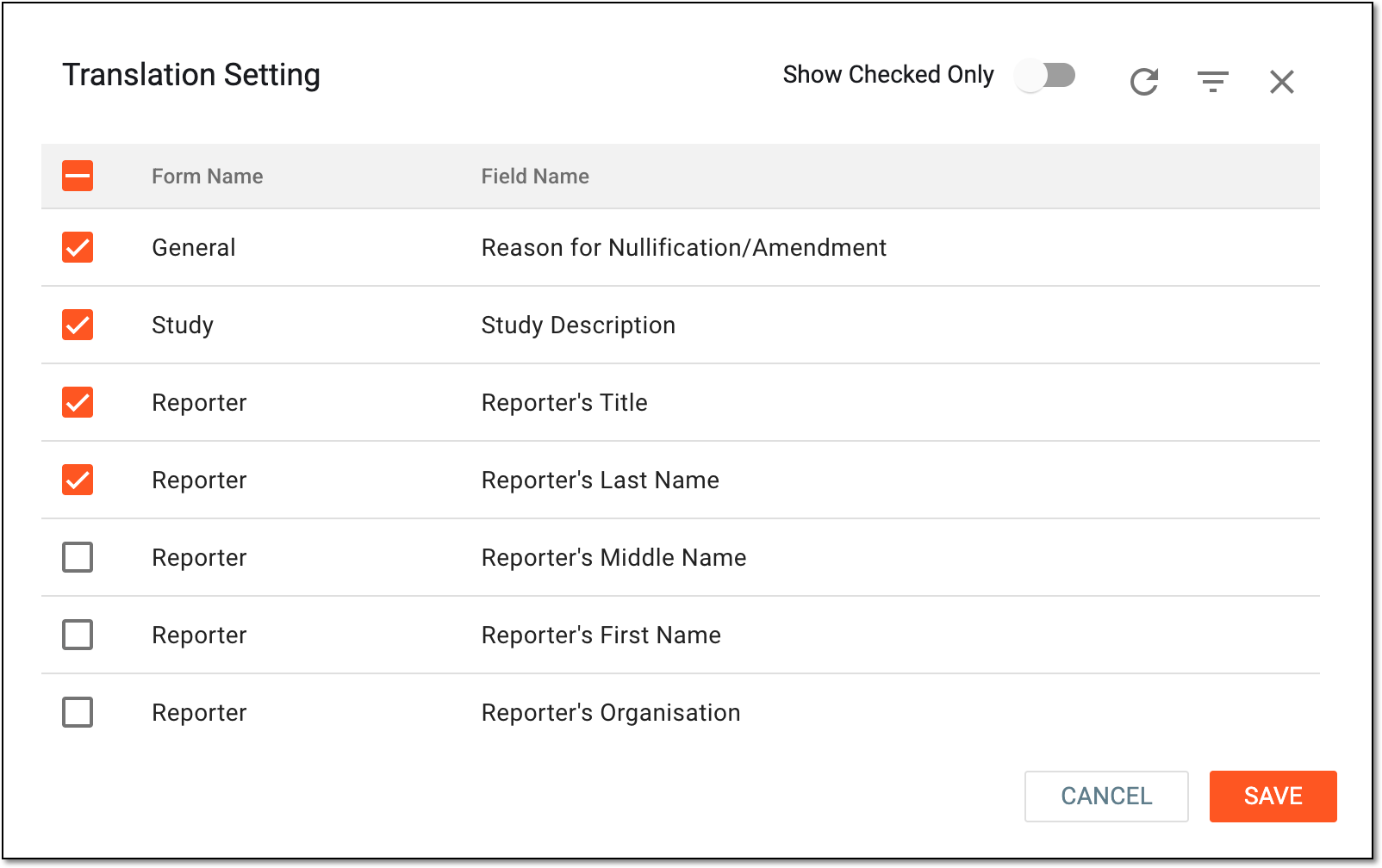Check the Reporter's Organisation checkbox
The image size is (1382, 868).
coord(78,712)
